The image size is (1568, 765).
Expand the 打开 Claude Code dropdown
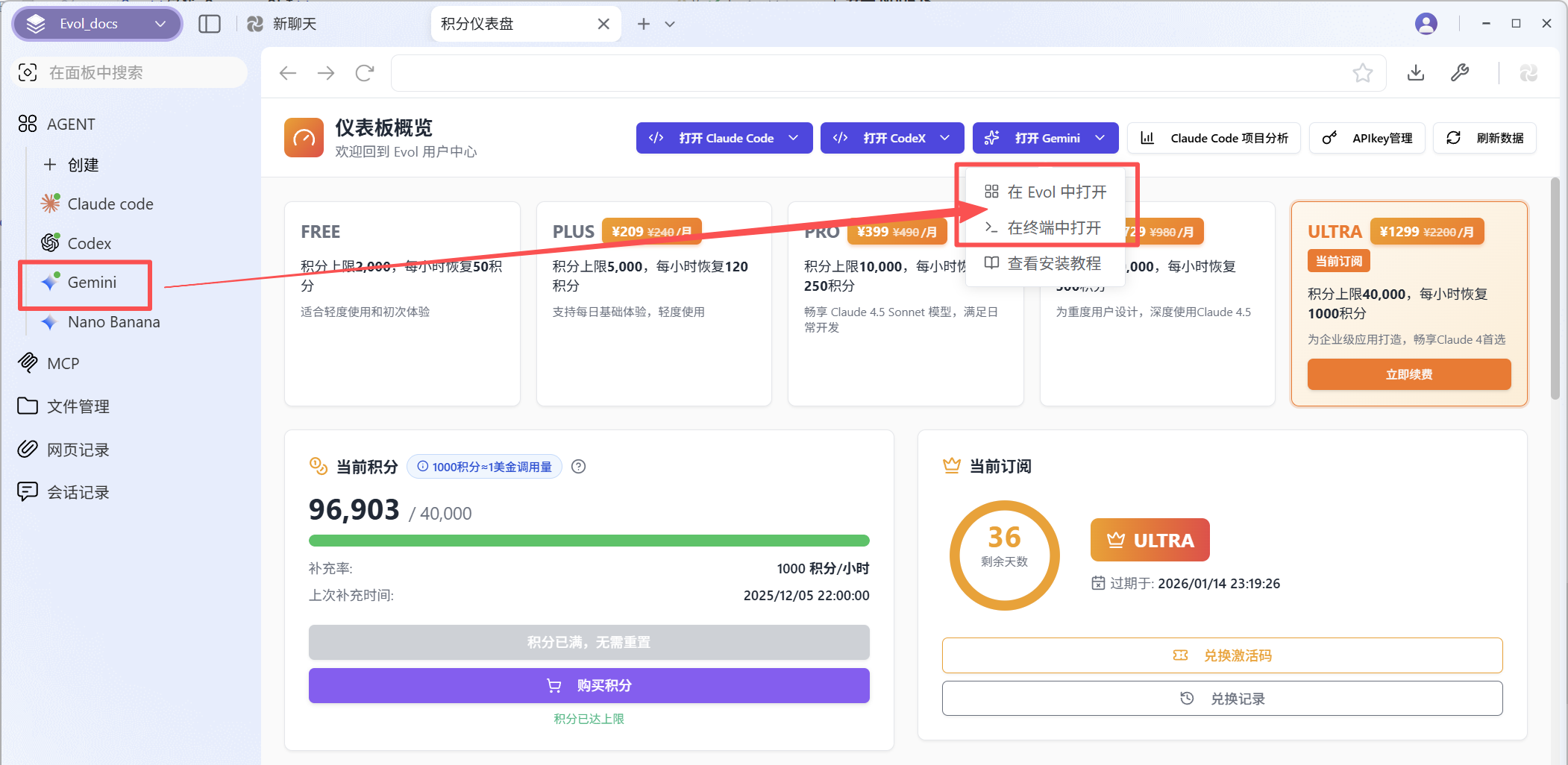(x=794, y=138)
